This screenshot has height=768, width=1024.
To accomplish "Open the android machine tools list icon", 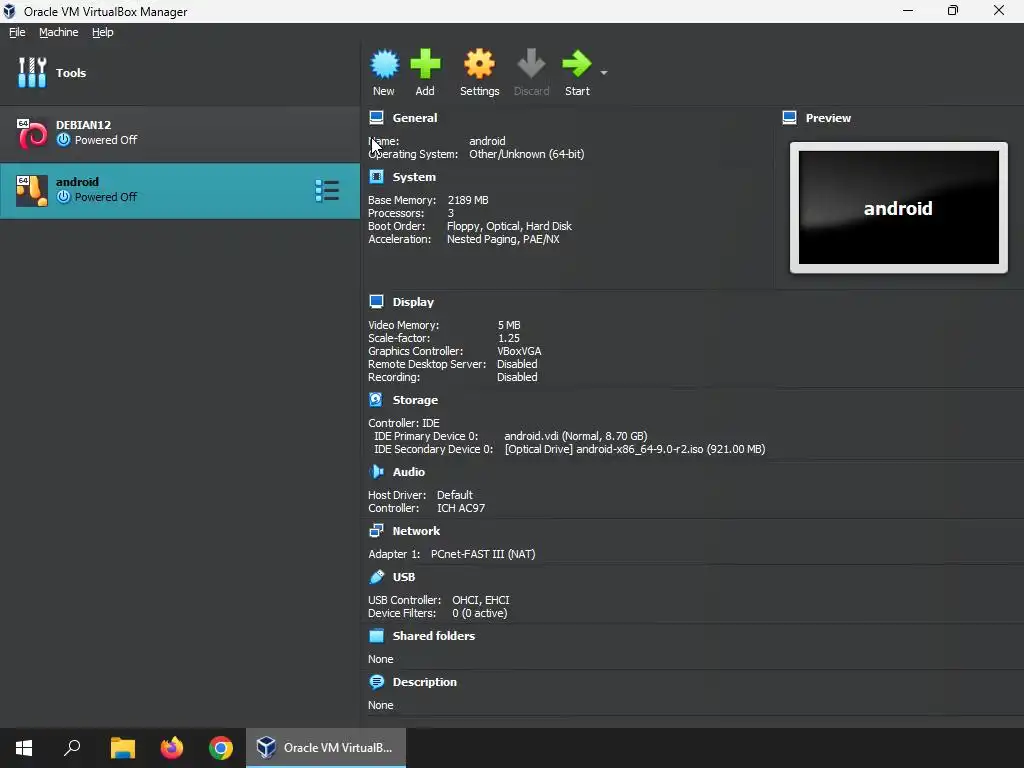I will point(327,191).
